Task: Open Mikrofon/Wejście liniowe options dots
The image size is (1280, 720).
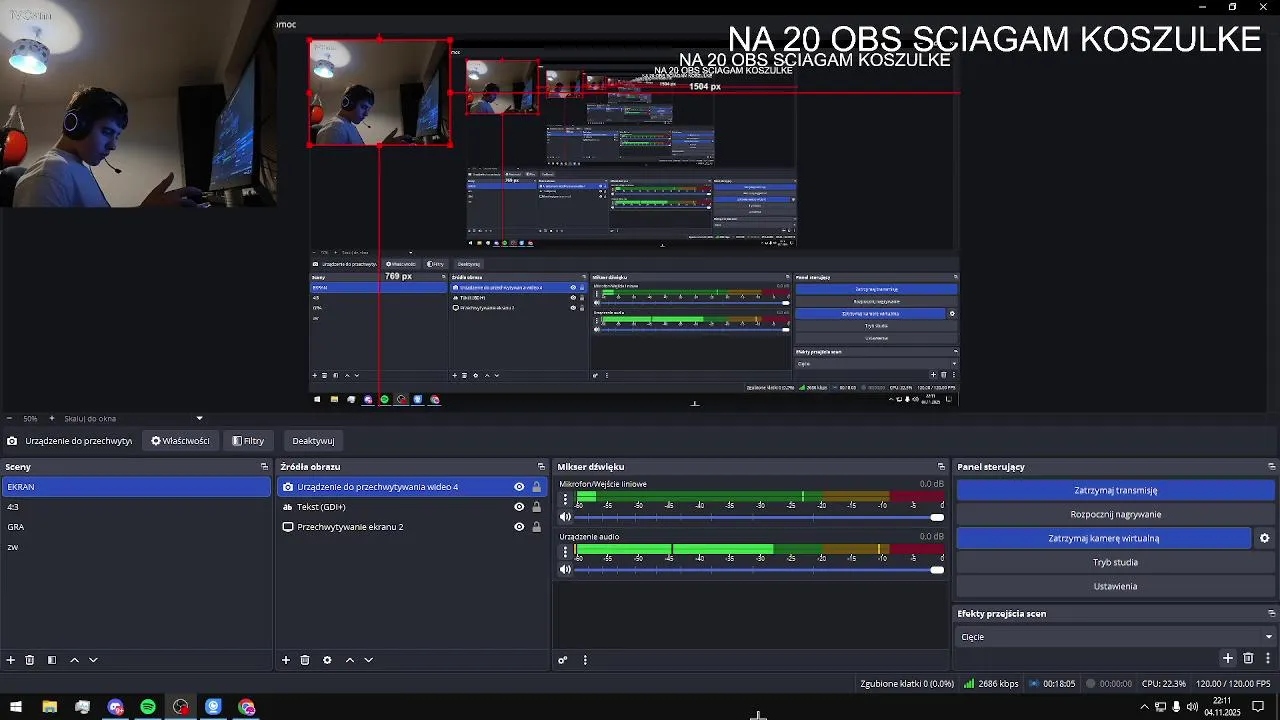Action: [565, 498]
